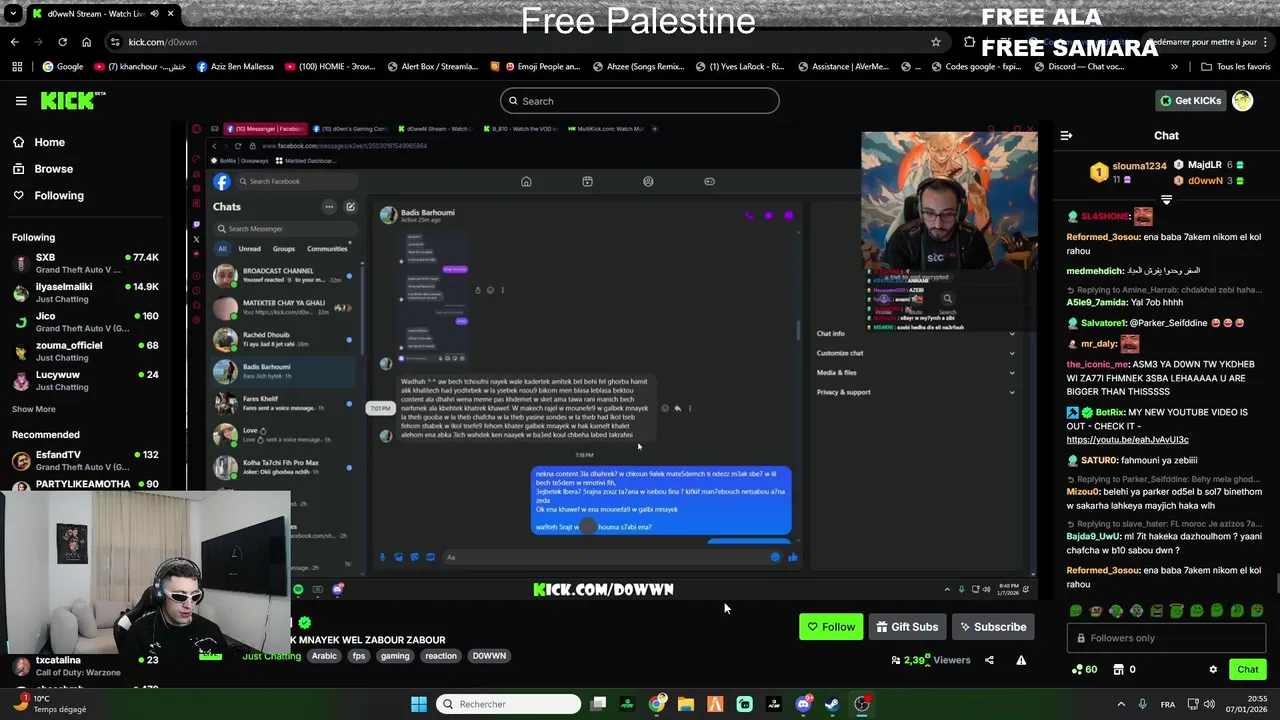This screenshot has width=1280, height=720.
Task: Click the KICK logo
Action: coord(73,100)
